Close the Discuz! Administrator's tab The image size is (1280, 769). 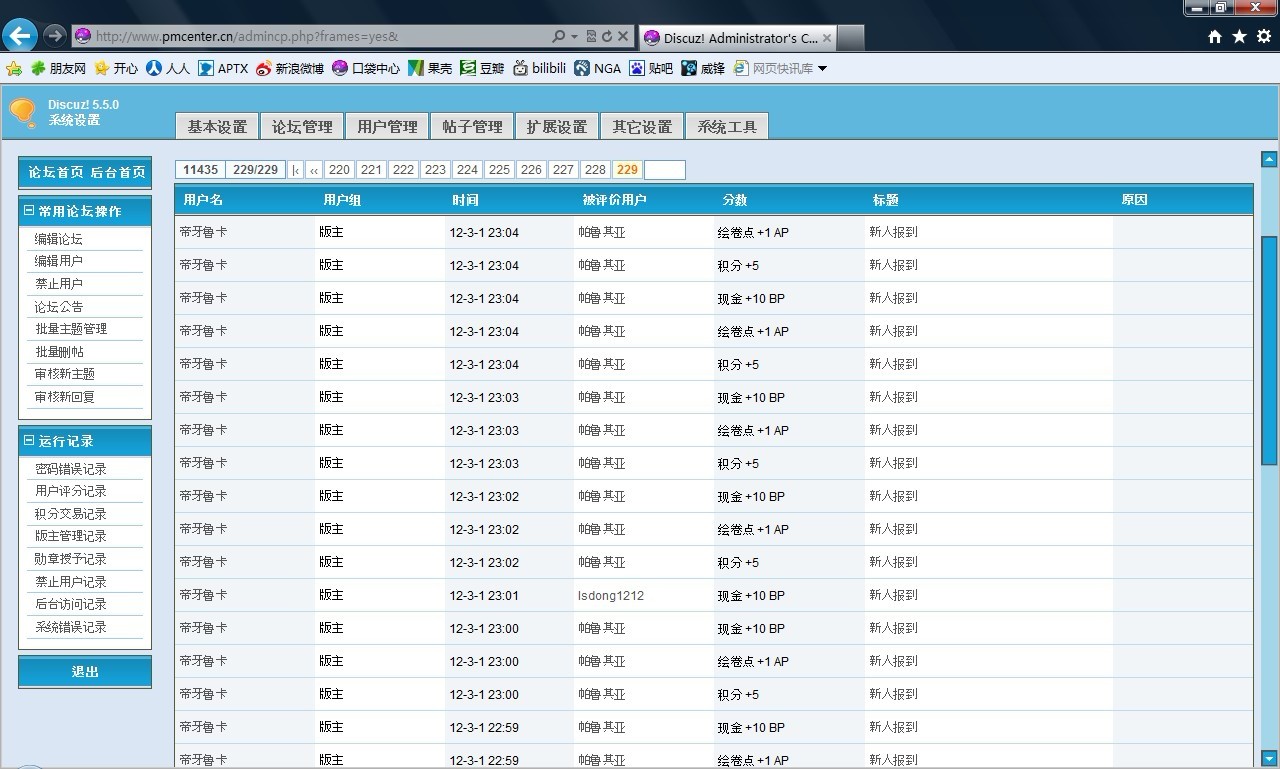tap(827, 38)
